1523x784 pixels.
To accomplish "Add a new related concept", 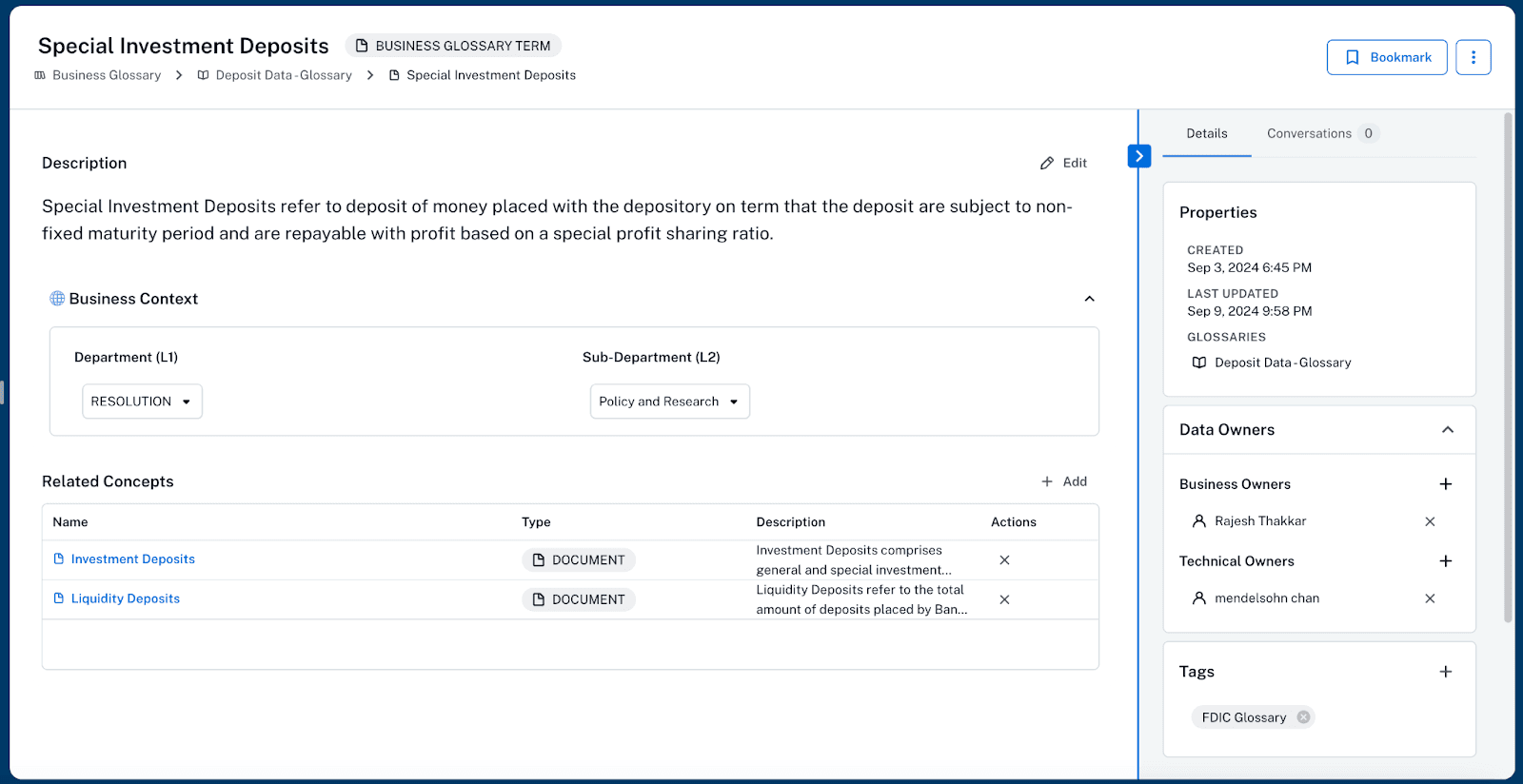I will 1064,481.
